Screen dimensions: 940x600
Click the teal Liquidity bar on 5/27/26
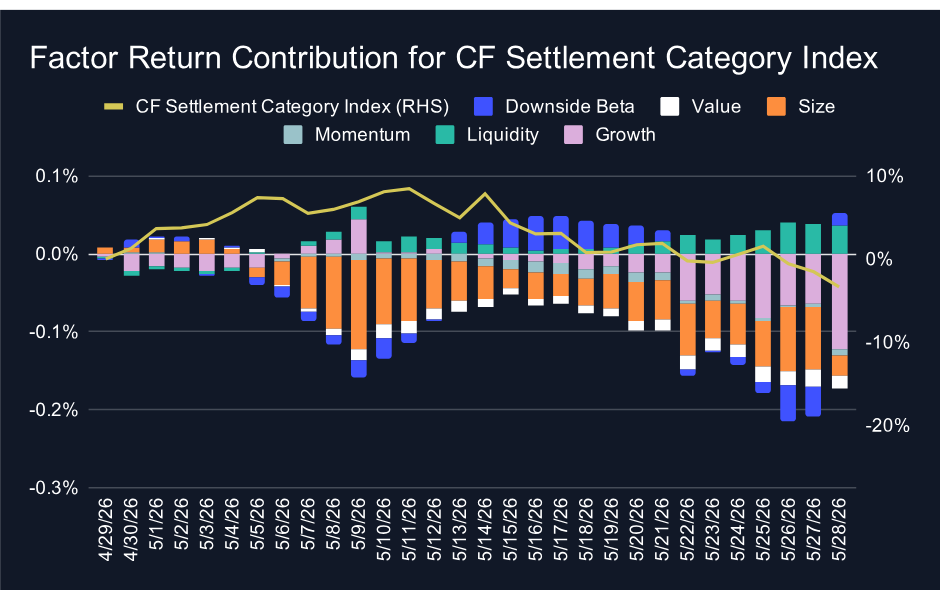813,239
